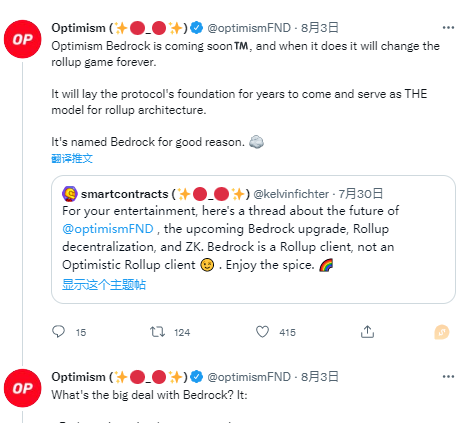This screenshot has width=466, height=423.
Task: Click the orange floating extension icon
Action: coord(442,332)
